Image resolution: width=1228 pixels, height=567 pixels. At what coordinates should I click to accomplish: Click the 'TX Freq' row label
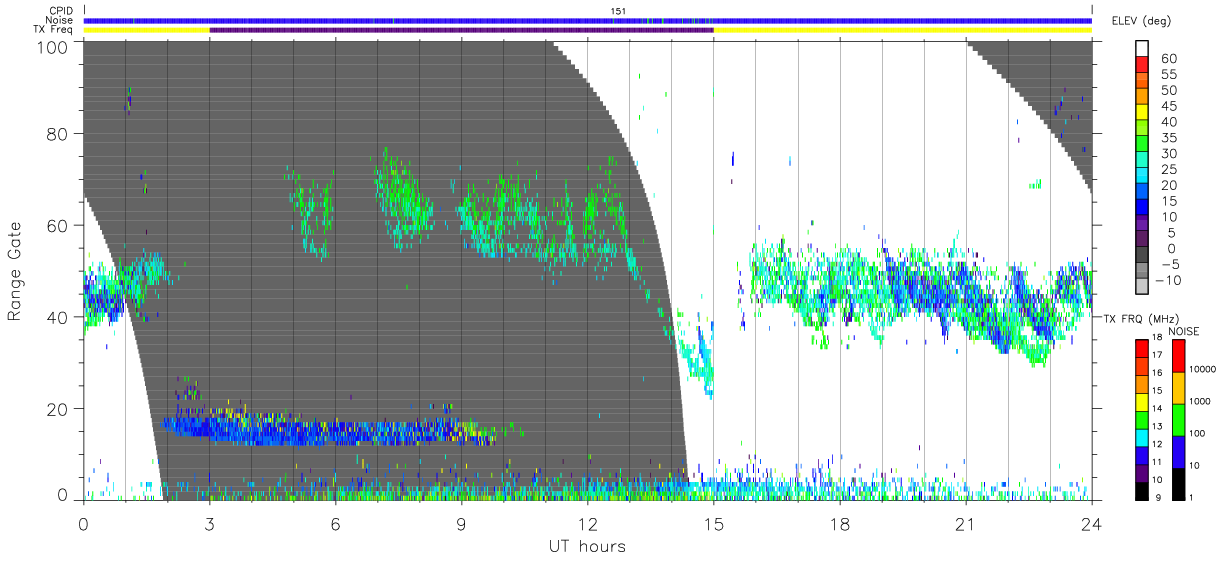54,30
